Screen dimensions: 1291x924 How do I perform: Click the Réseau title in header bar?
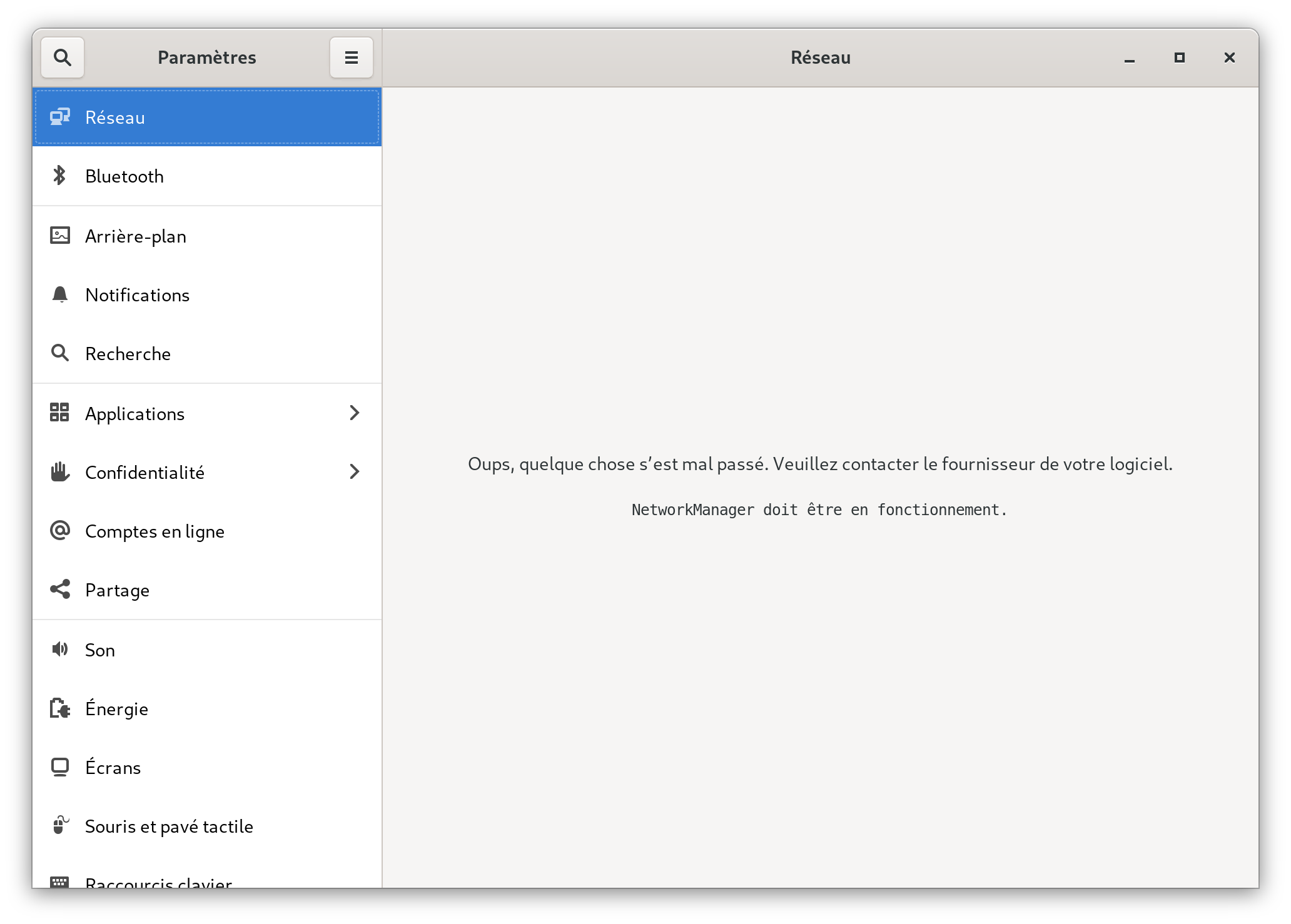click(821, 58)
